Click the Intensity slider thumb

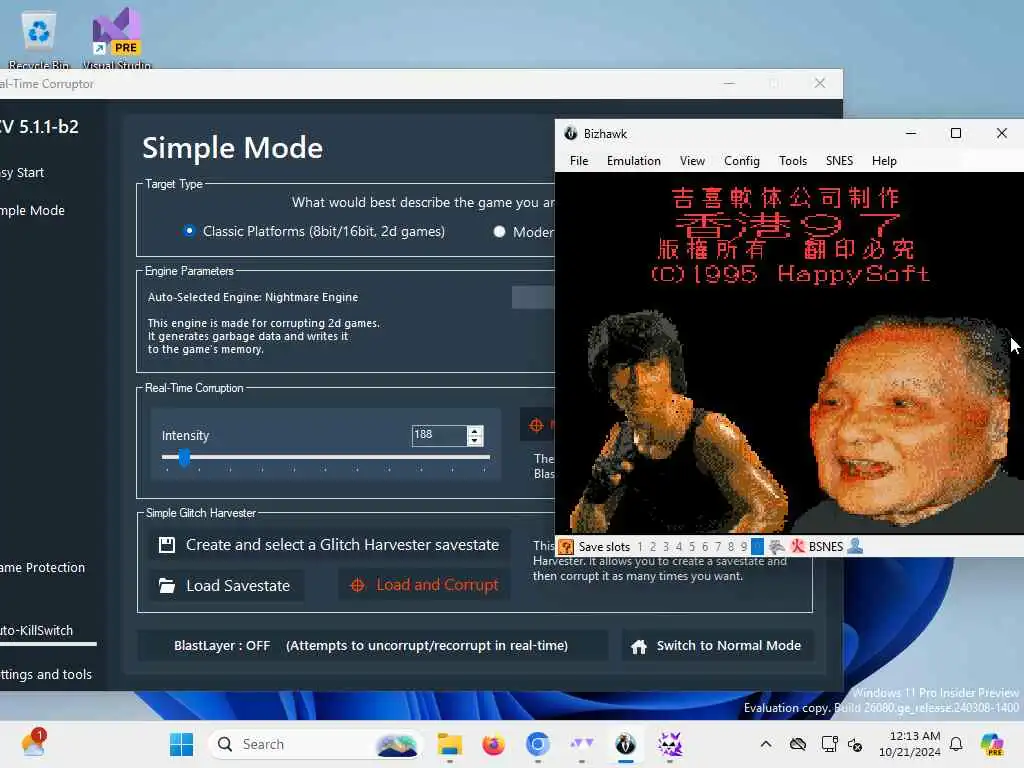[184, 457]
